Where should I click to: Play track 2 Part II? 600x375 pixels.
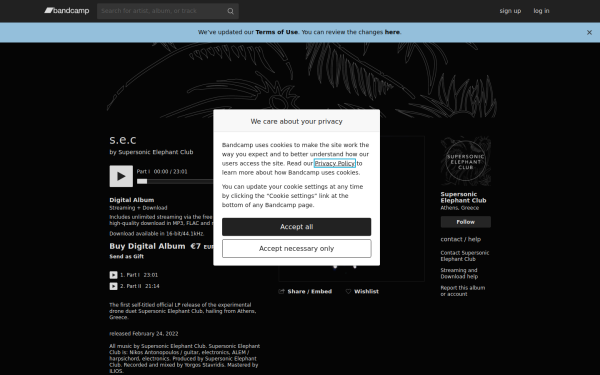click(x=113, y=286)
